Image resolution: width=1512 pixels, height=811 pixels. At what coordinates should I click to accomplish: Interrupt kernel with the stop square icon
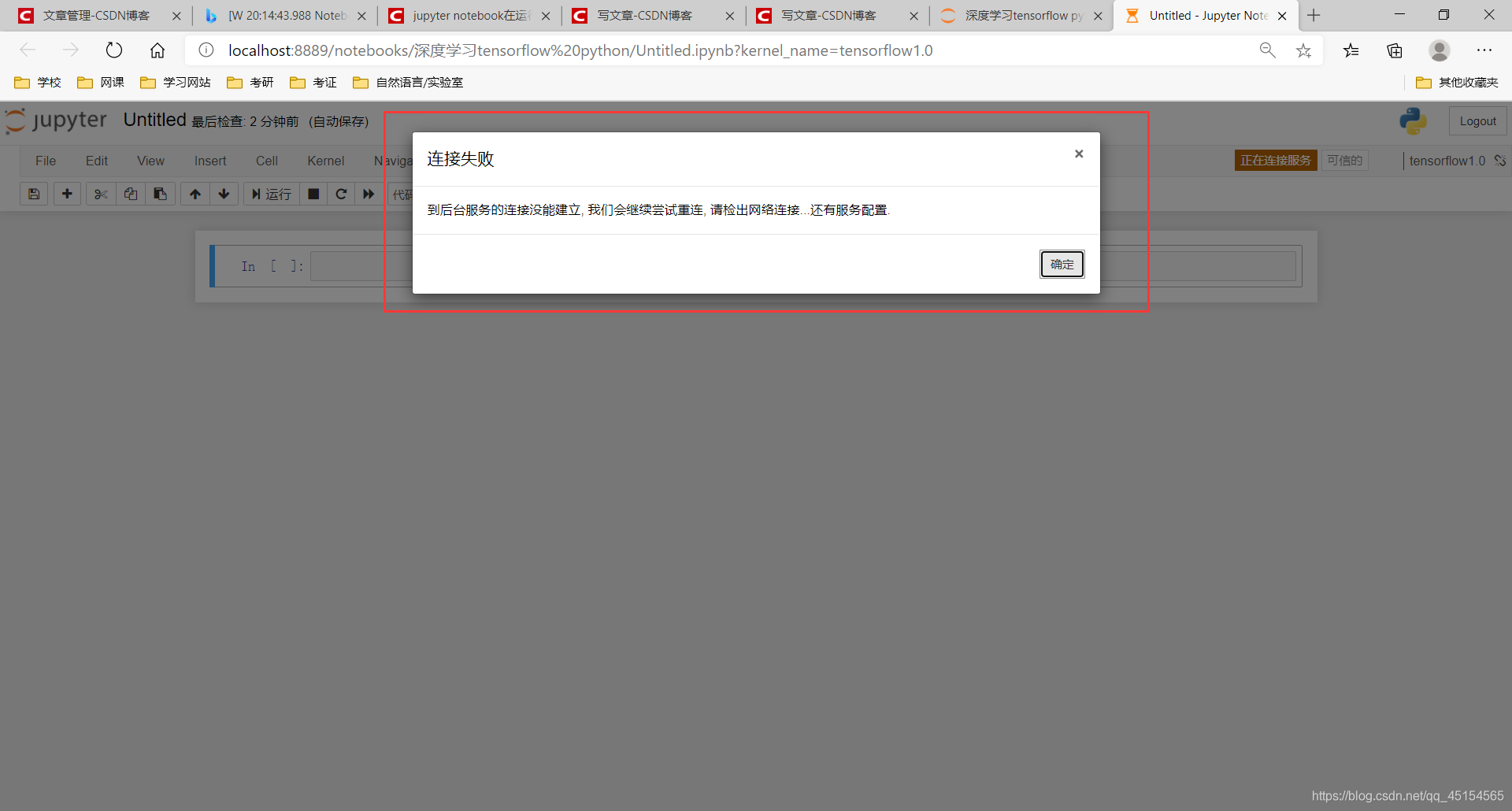tap(313, 194)
